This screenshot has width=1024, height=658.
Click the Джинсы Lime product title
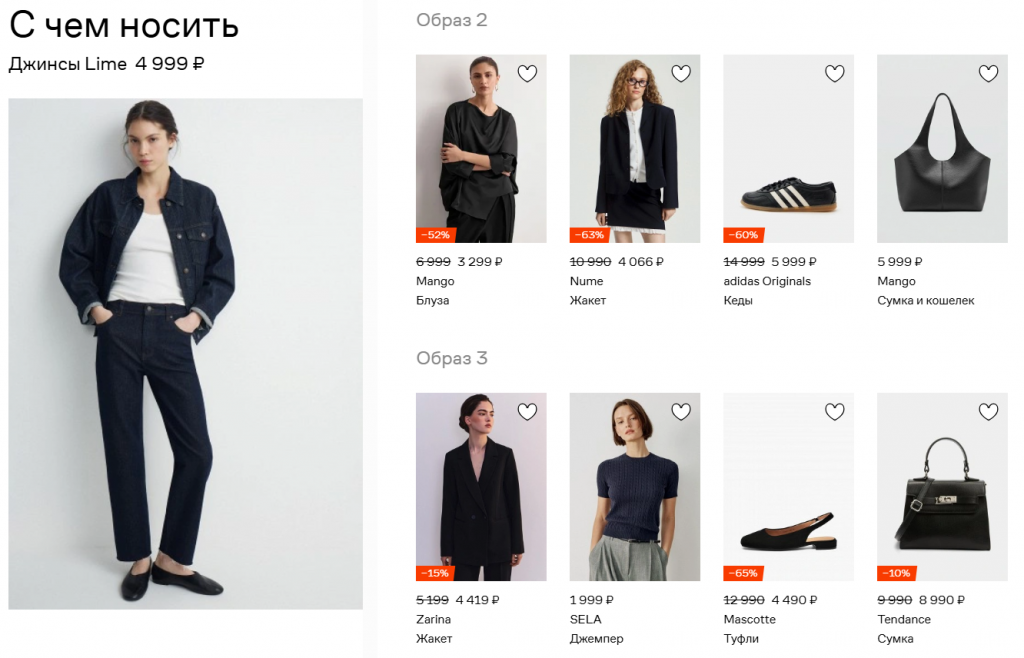tap(67, 64)
